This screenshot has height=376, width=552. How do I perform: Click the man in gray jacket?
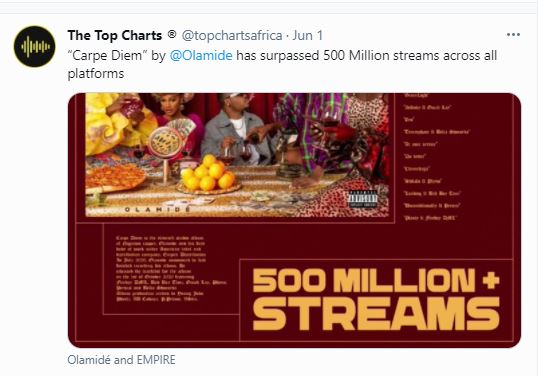click(x=237, y=129)
